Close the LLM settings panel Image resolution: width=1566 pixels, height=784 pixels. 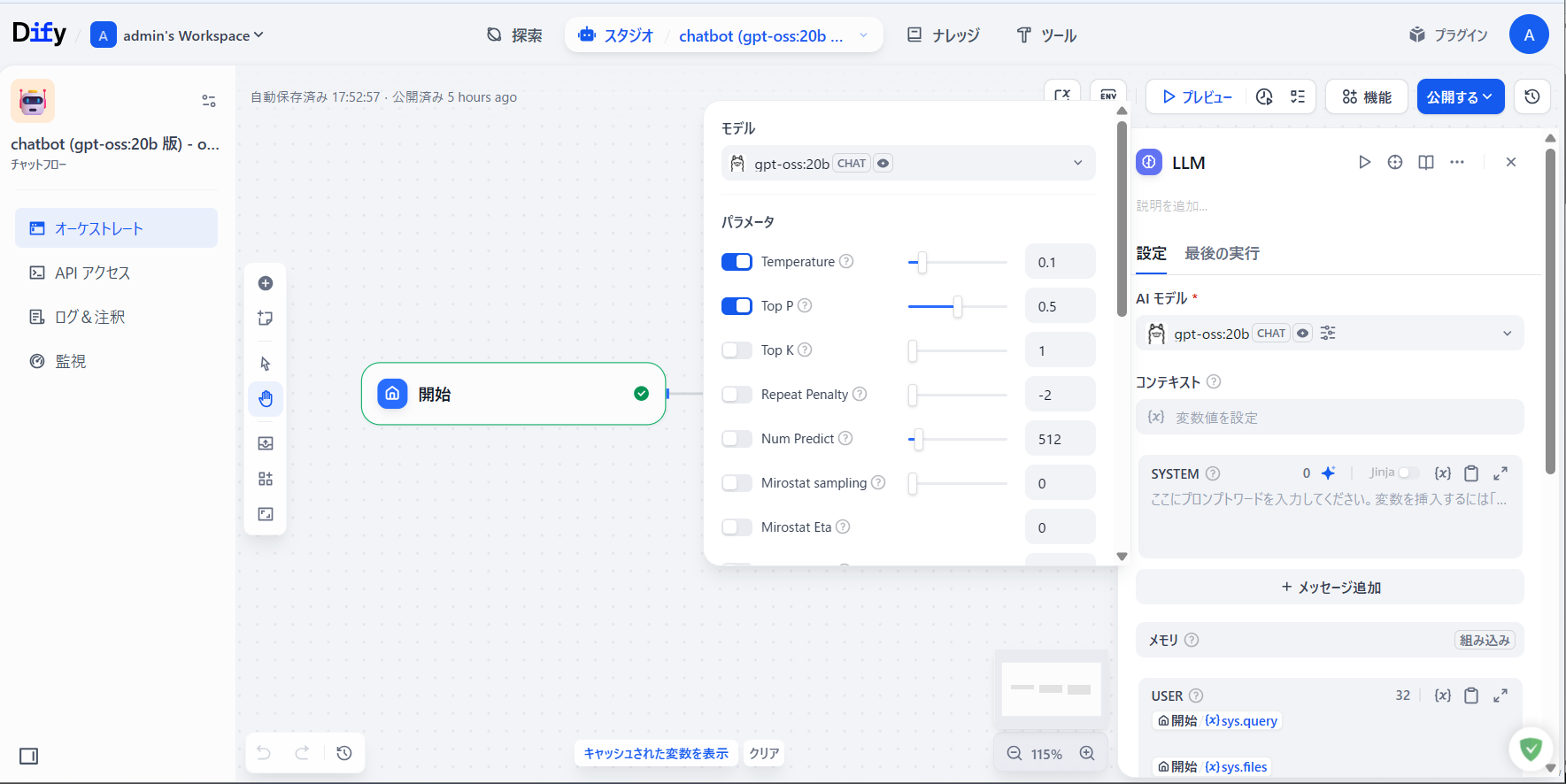point(1511,162)
